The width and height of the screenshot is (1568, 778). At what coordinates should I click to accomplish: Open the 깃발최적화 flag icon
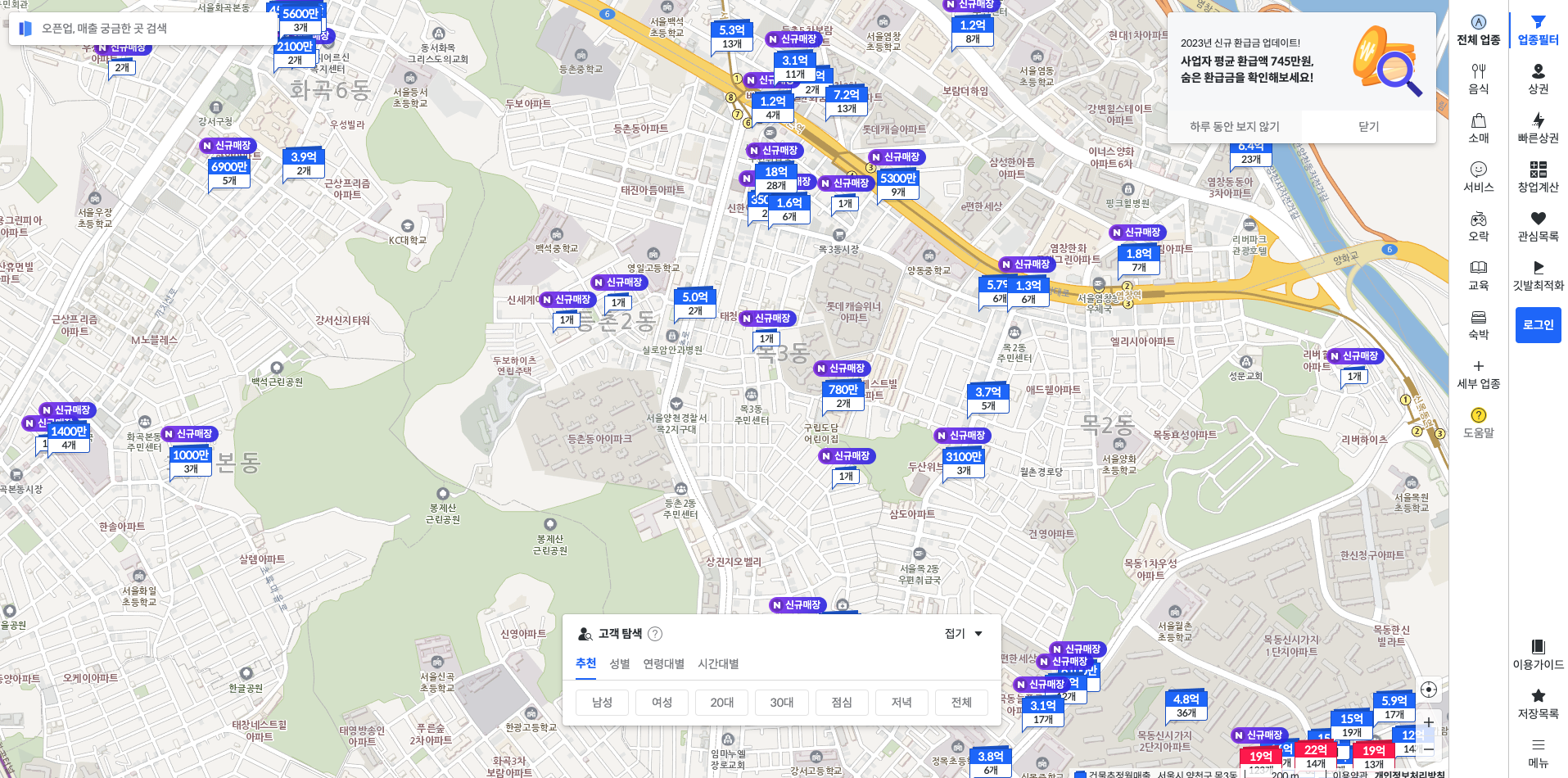click(1538, 268)
